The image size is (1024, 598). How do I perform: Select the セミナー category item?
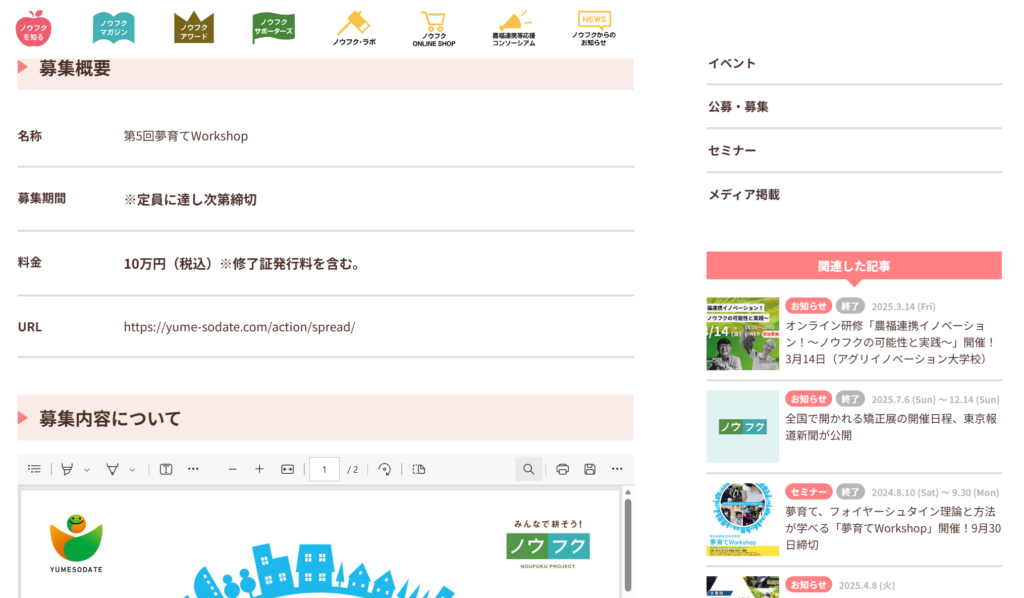click(732, 151)
